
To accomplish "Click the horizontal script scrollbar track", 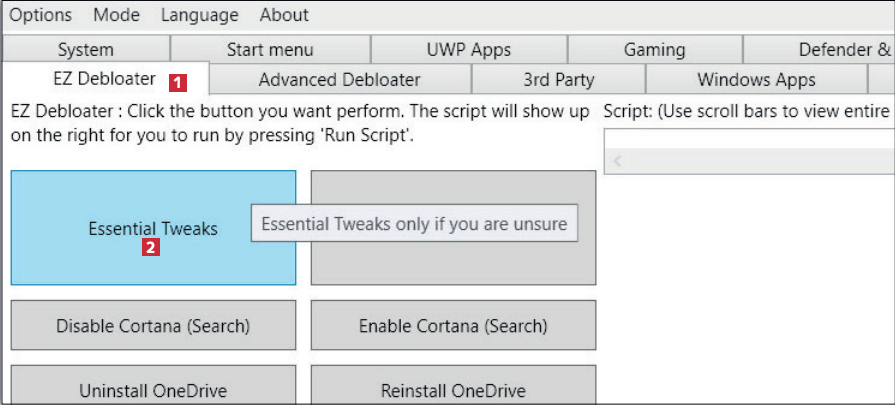I will (x=760, y=161).
